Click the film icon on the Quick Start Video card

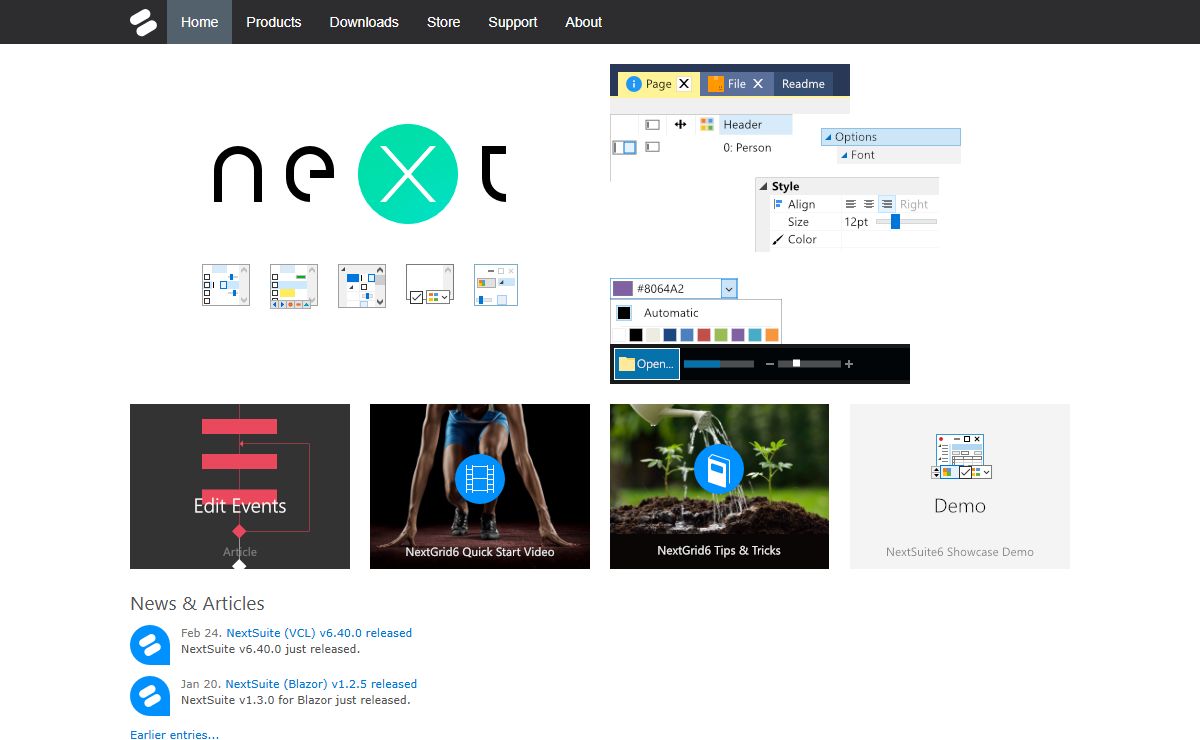(480, 478)
